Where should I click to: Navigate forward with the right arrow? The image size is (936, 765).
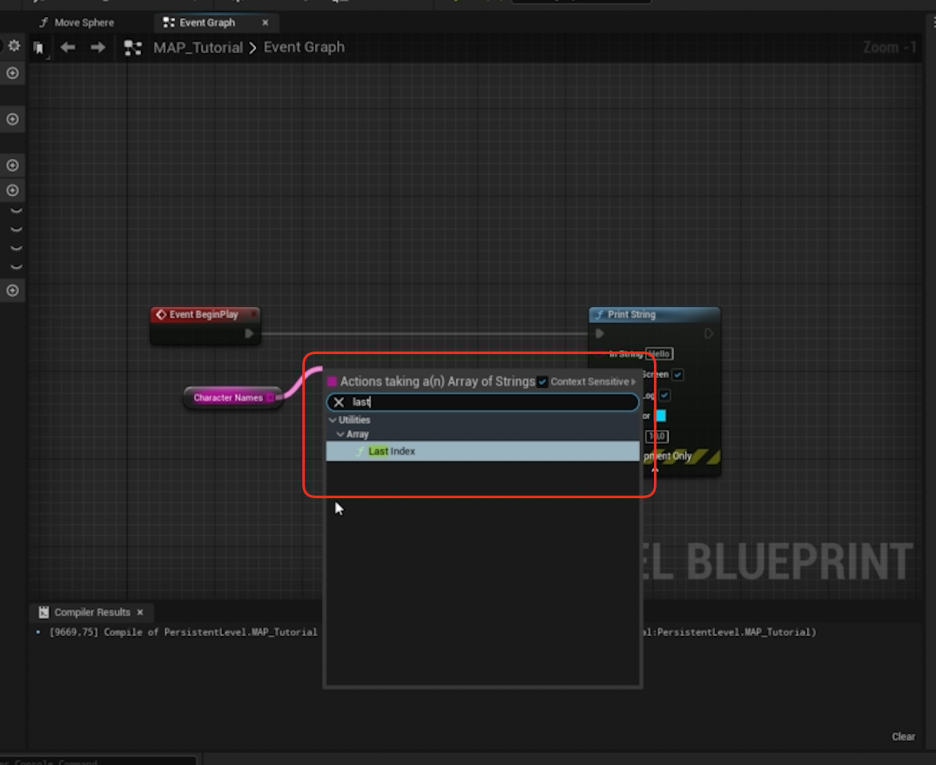coord(98,47)
